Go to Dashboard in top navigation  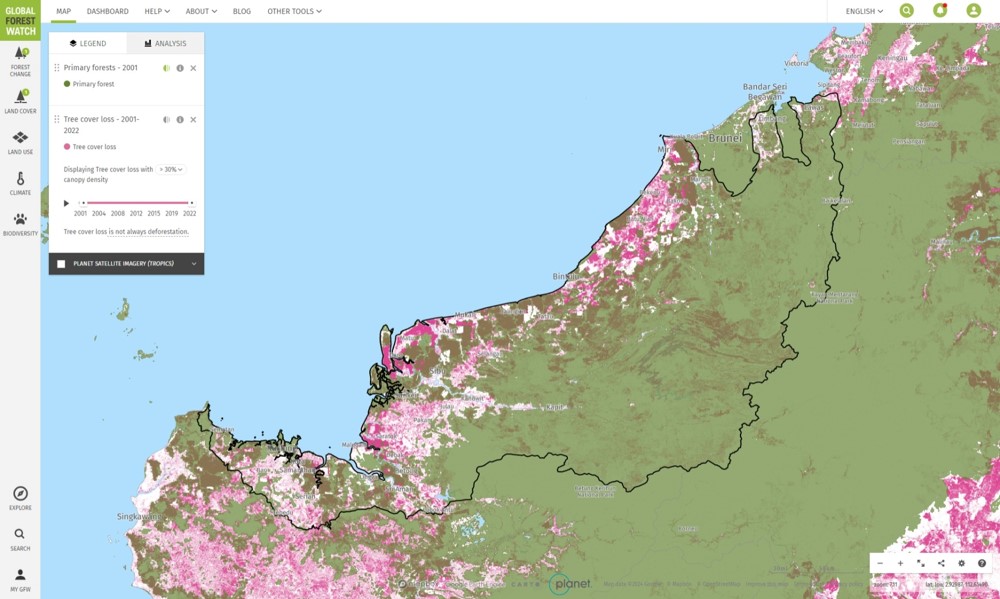[x=107, y=11]
